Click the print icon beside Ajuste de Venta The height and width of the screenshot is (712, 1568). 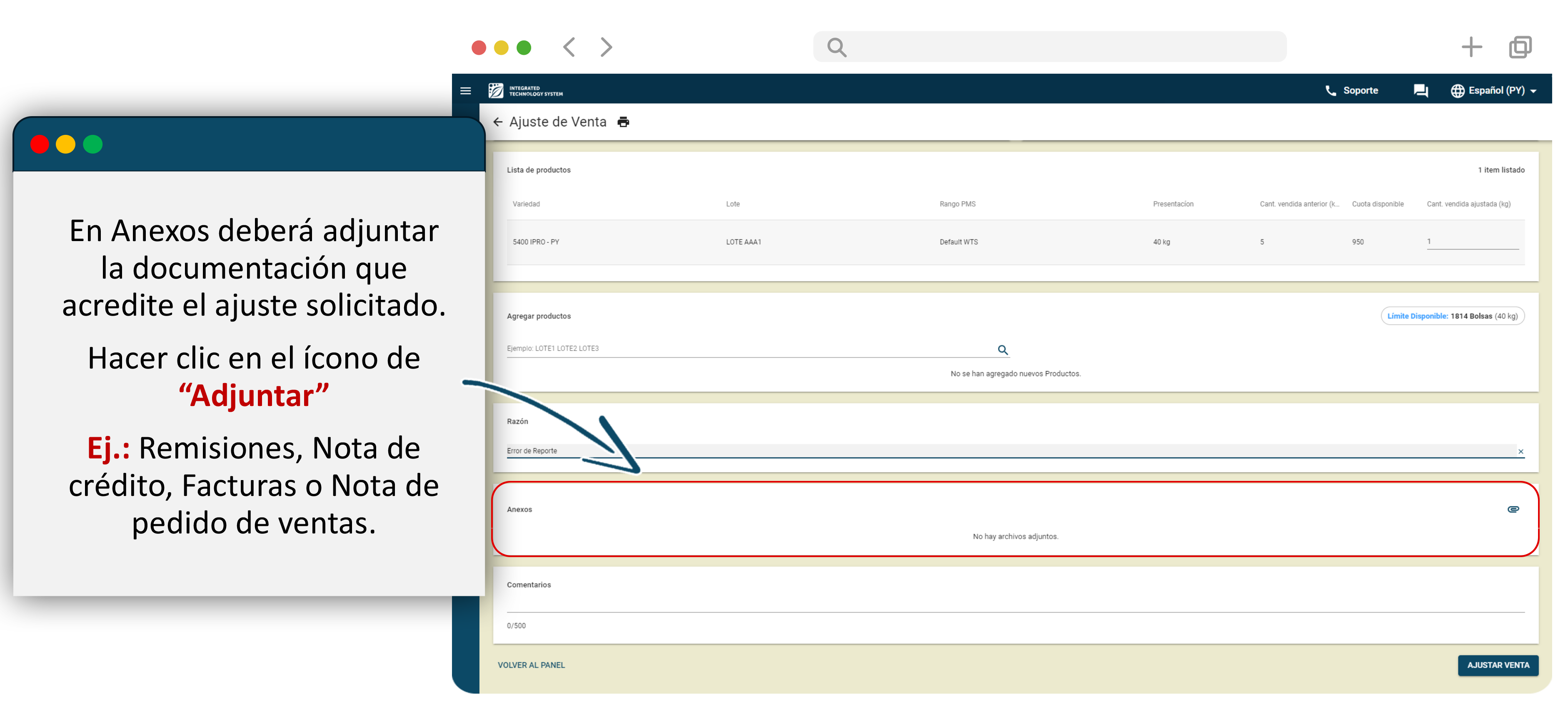pos(623,122)
